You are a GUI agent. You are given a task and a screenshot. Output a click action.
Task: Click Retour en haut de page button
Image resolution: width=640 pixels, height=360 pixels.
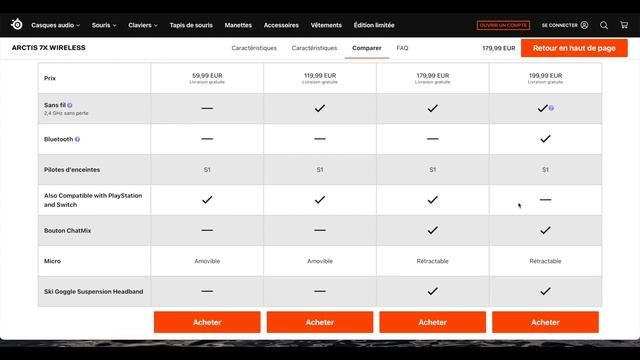pyautogui.click(x=574, y=48)
